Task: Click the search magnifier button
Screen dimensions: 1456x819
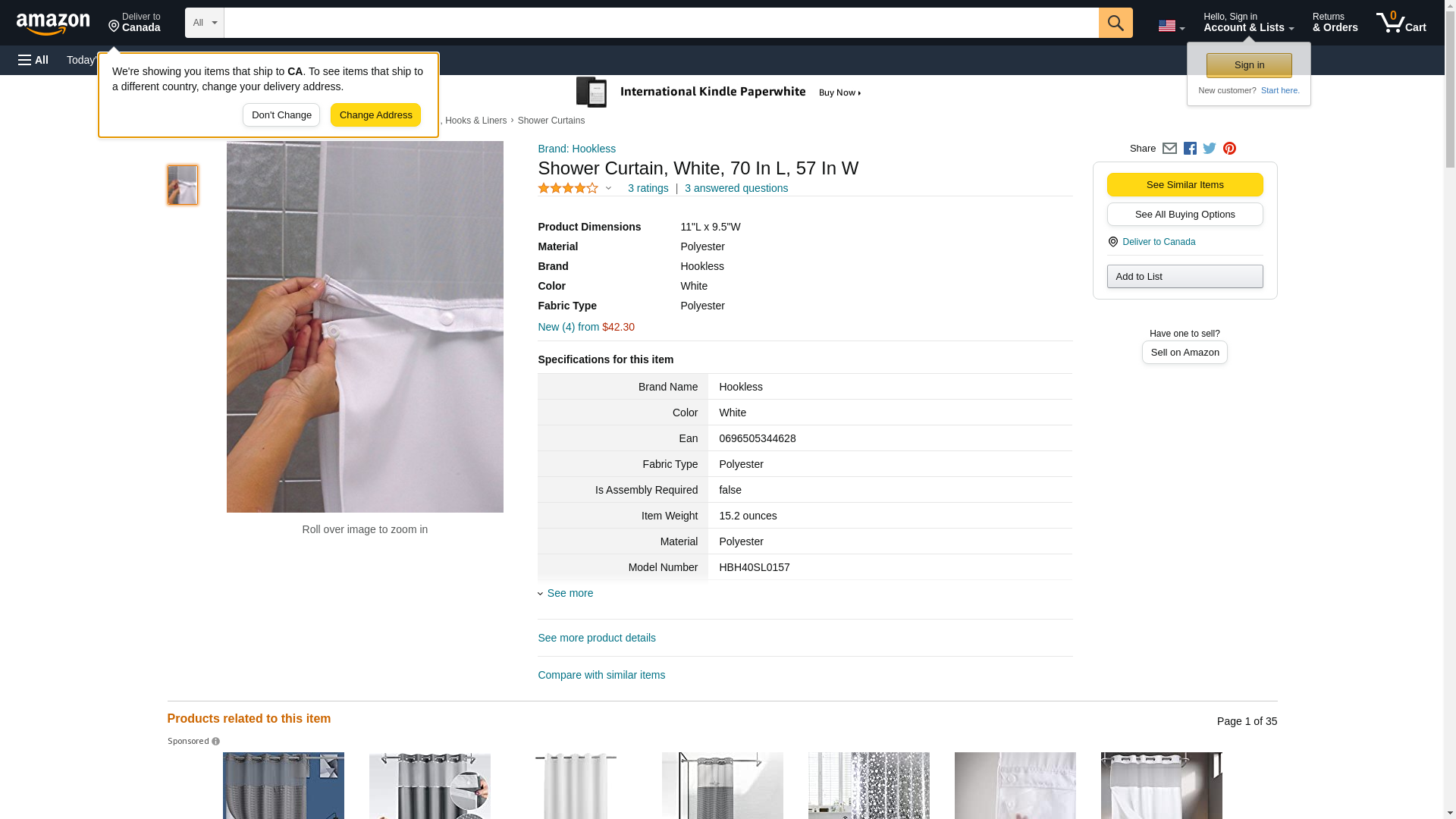Action: (x=1115, y=23)
